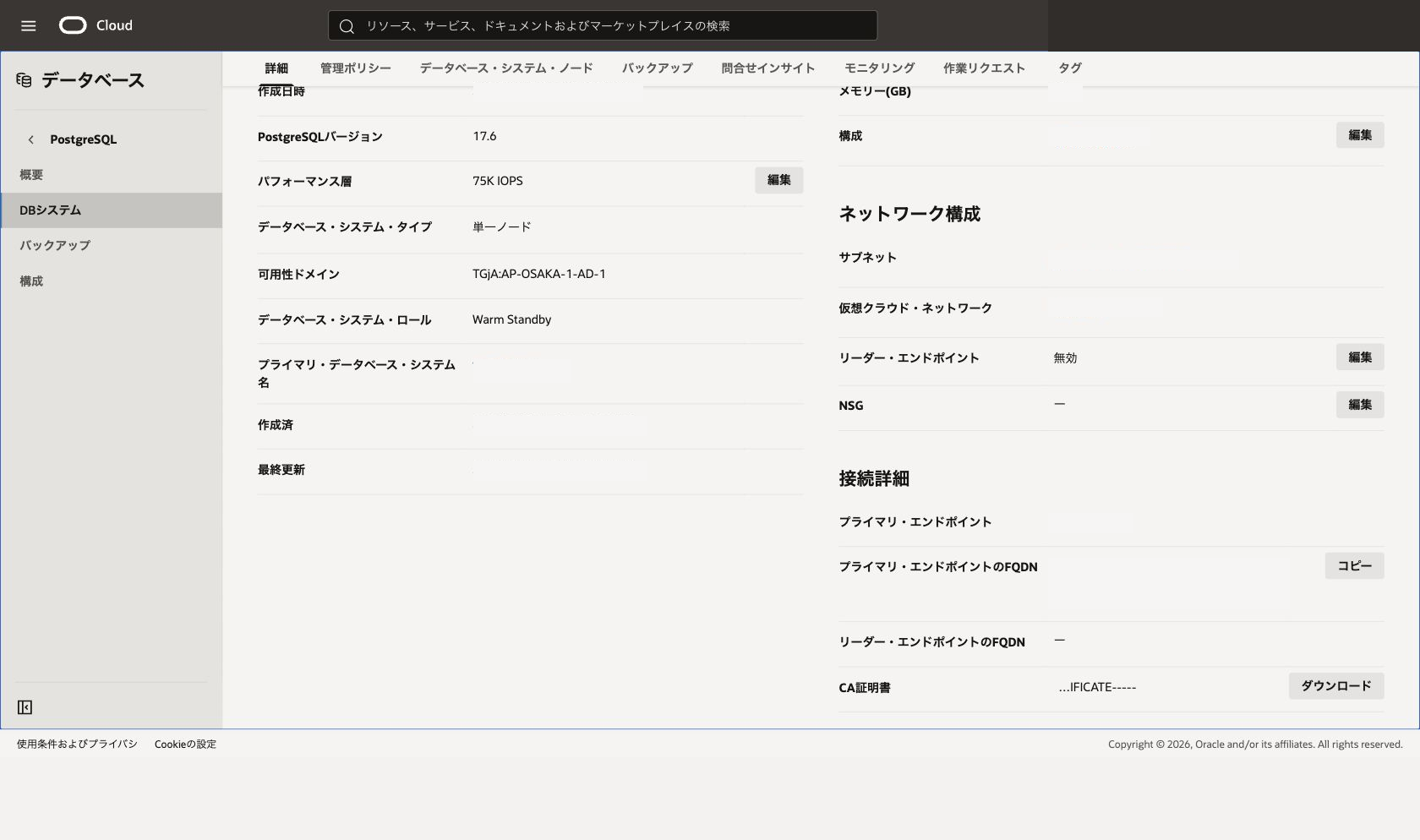The image size is (1420, 840).
Task: Click the 単一ノード value
Action: tap(502, 227)
